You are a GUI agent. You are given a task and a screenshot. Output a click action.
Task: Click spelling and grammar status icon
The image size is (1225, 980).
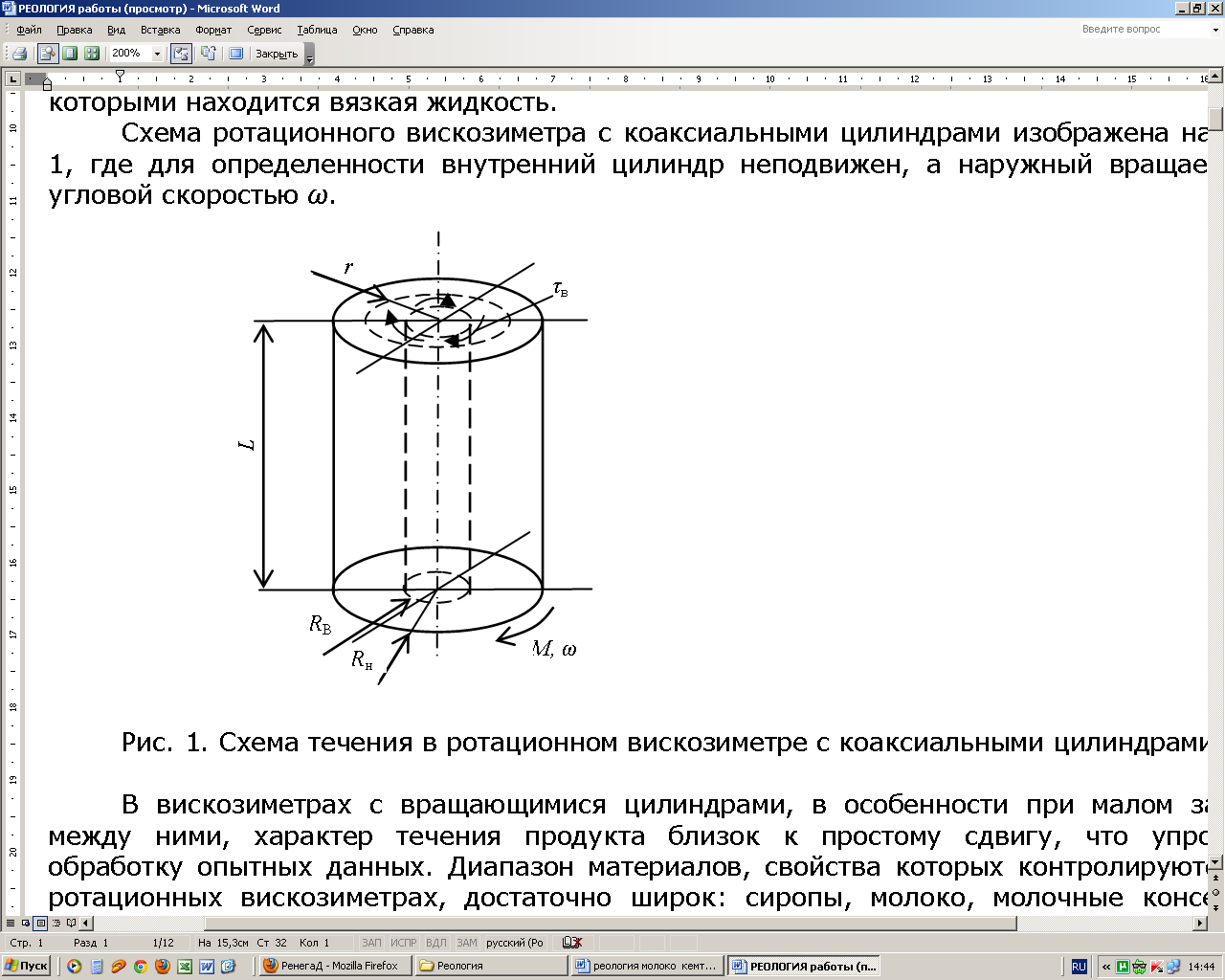click(573, 943)
